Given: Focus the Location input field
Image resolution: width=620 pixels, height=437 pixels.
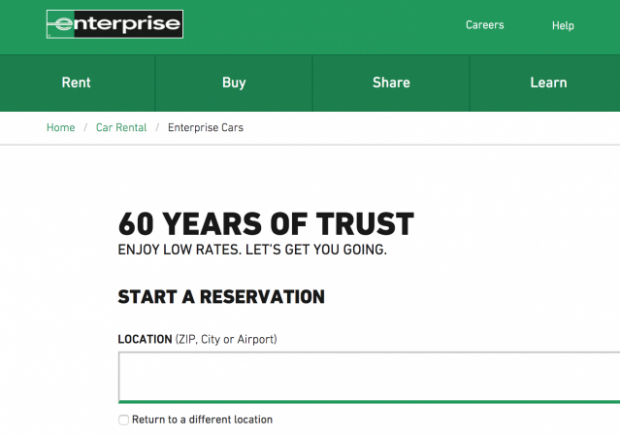Looking at the screenshot, I should (x=368, y=376).
